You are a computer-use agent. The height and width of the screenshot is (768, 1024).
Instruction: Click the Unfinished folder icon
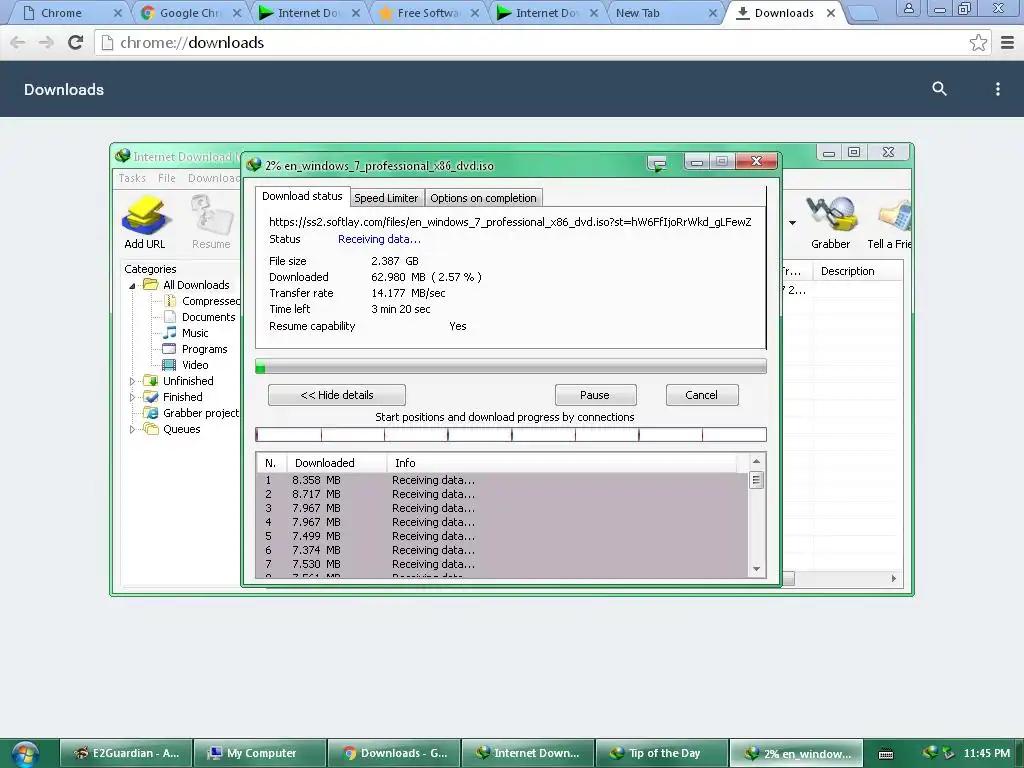(151, 381)
